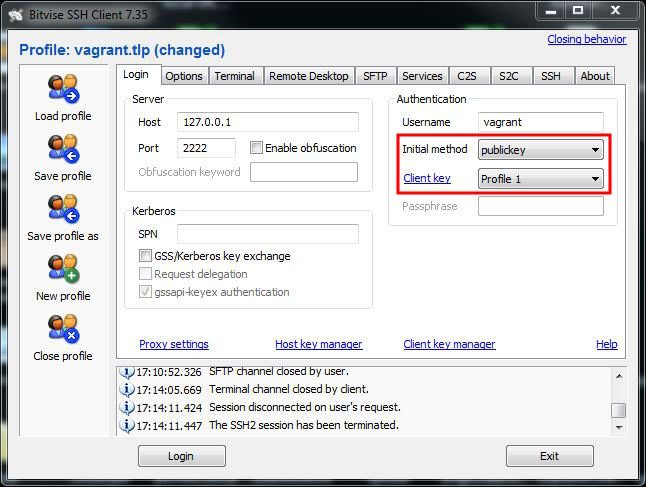
Task: Click the Client key link label
Action: (427, 178)
